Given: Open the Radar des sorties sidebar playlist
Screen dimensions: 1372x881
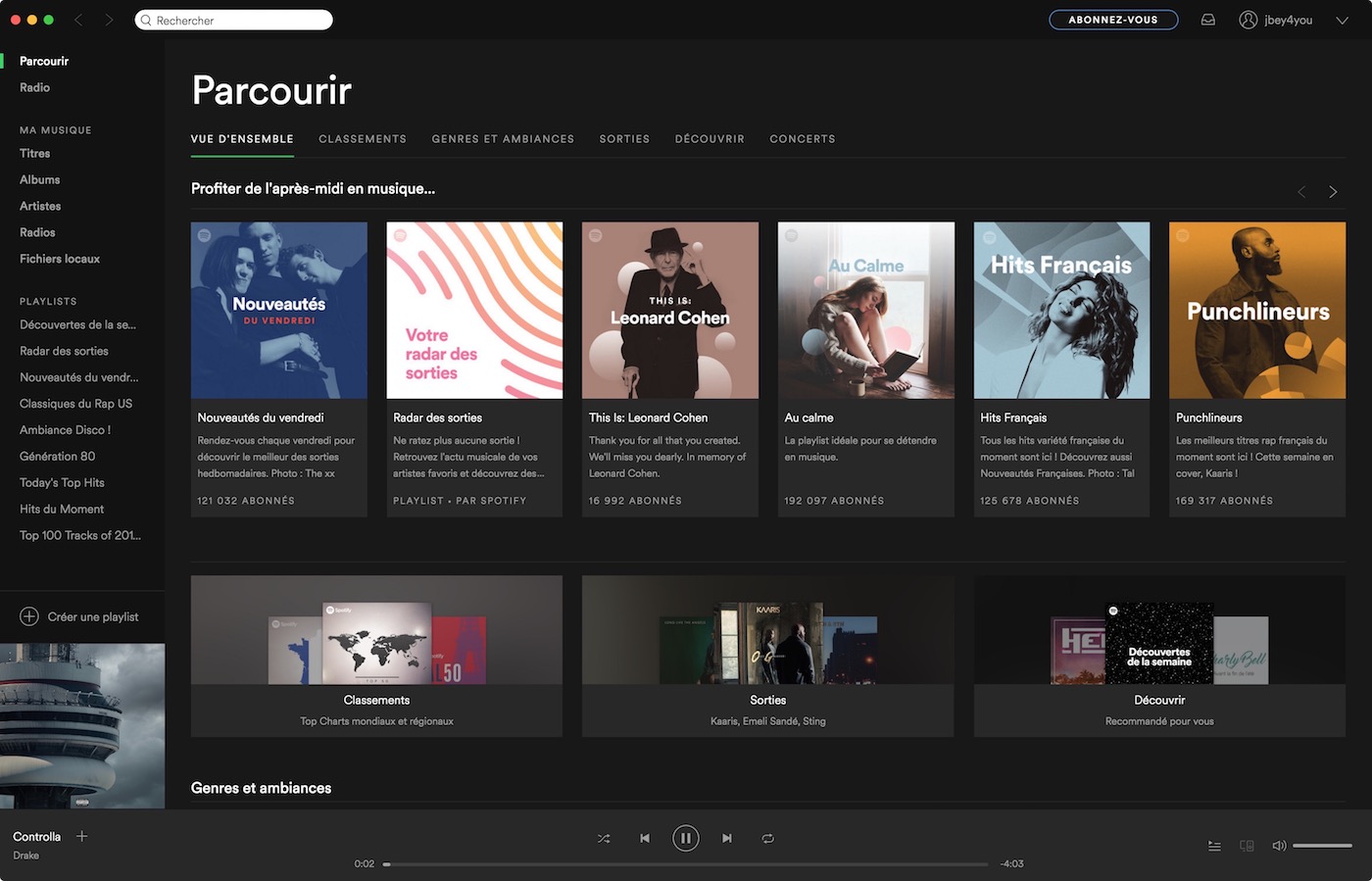Looking at the screenshot, I should click(64, 351).
